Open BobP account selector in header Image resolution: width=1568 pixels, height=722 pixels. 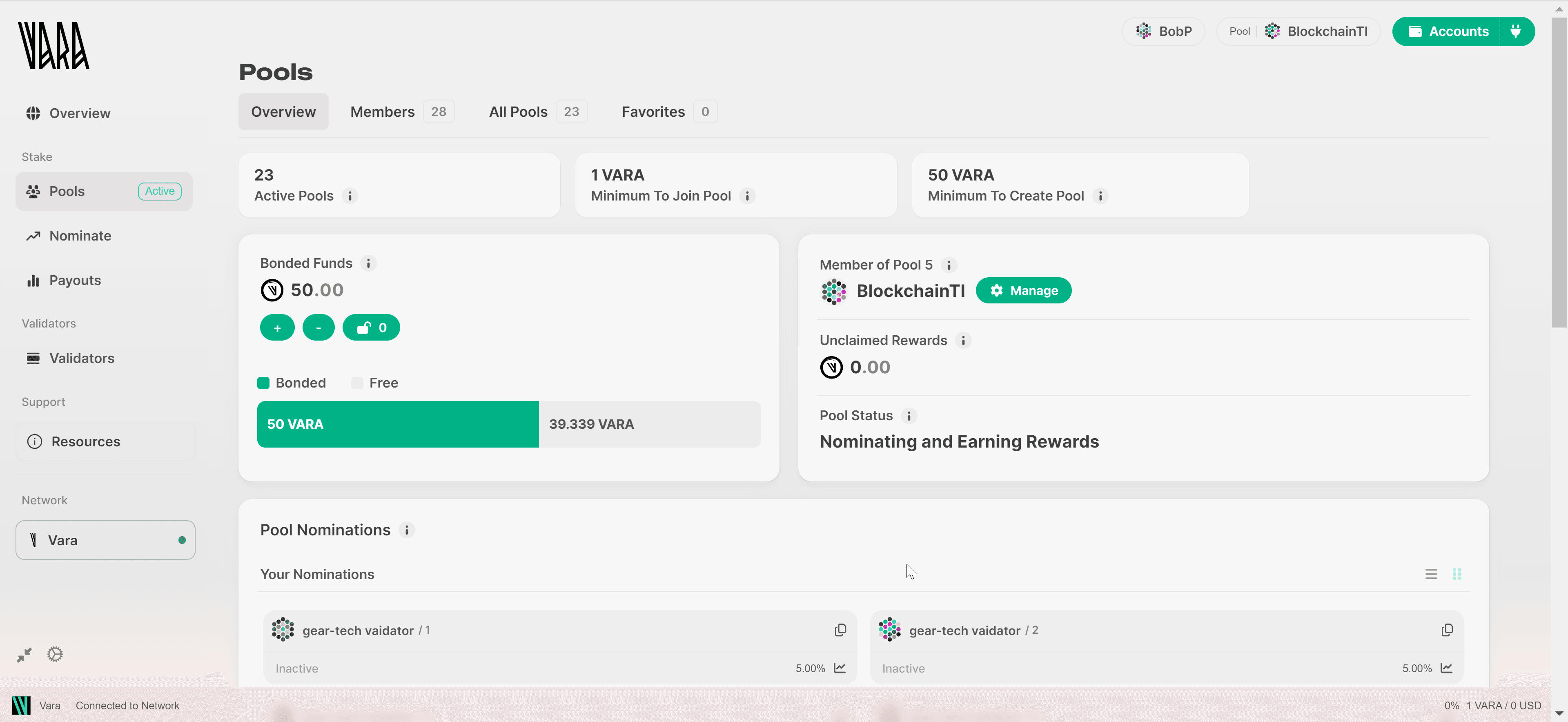[1163, 31]
